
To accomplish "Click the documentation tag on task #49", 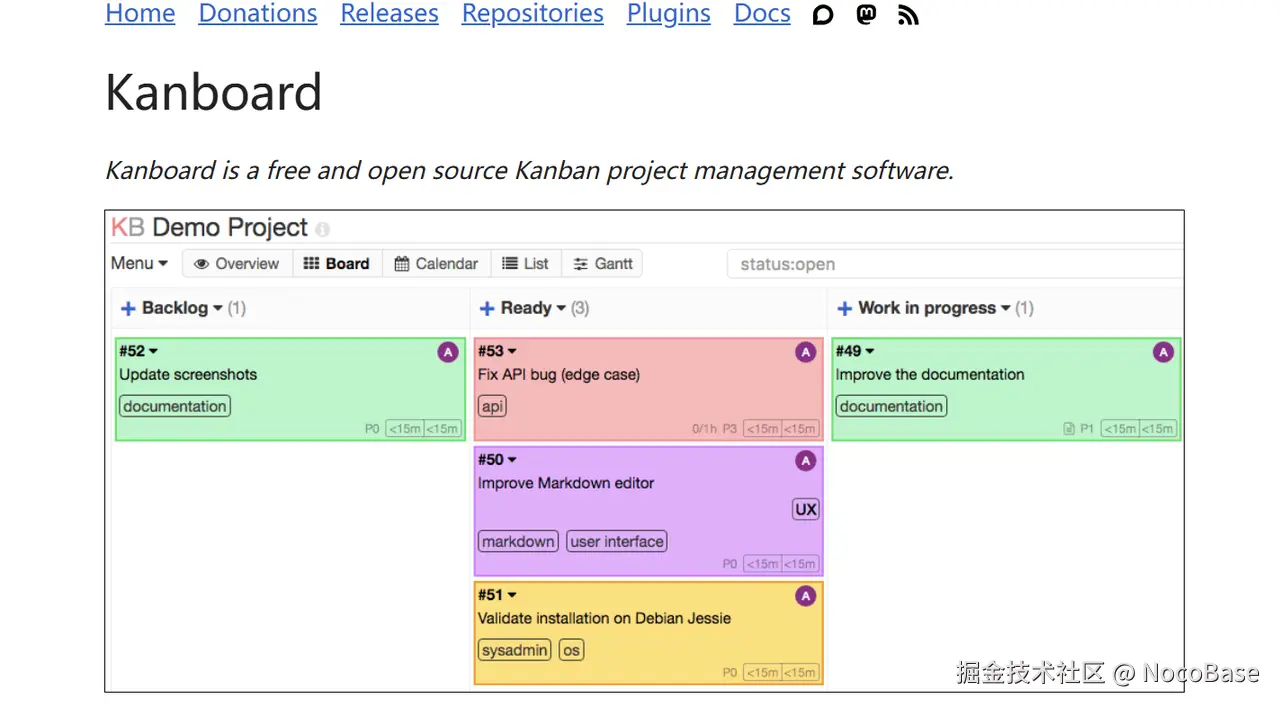I will coord(891,406).
